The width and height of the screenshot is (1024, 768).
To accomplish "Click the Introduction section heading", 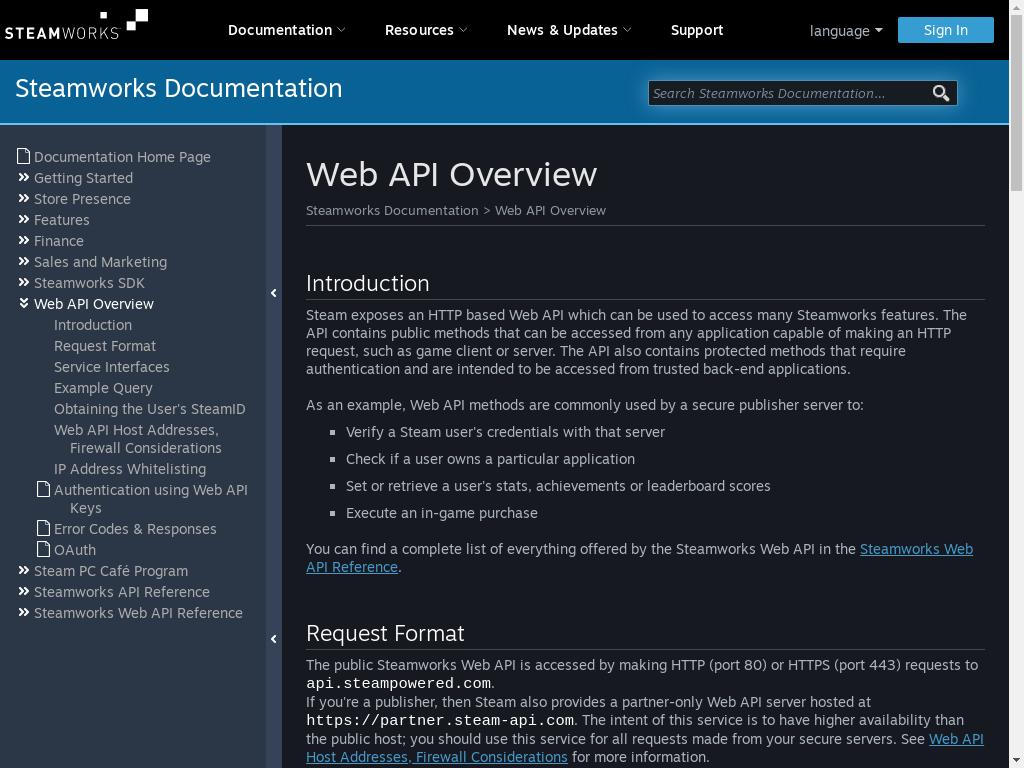I will click(x=368, y=283).
